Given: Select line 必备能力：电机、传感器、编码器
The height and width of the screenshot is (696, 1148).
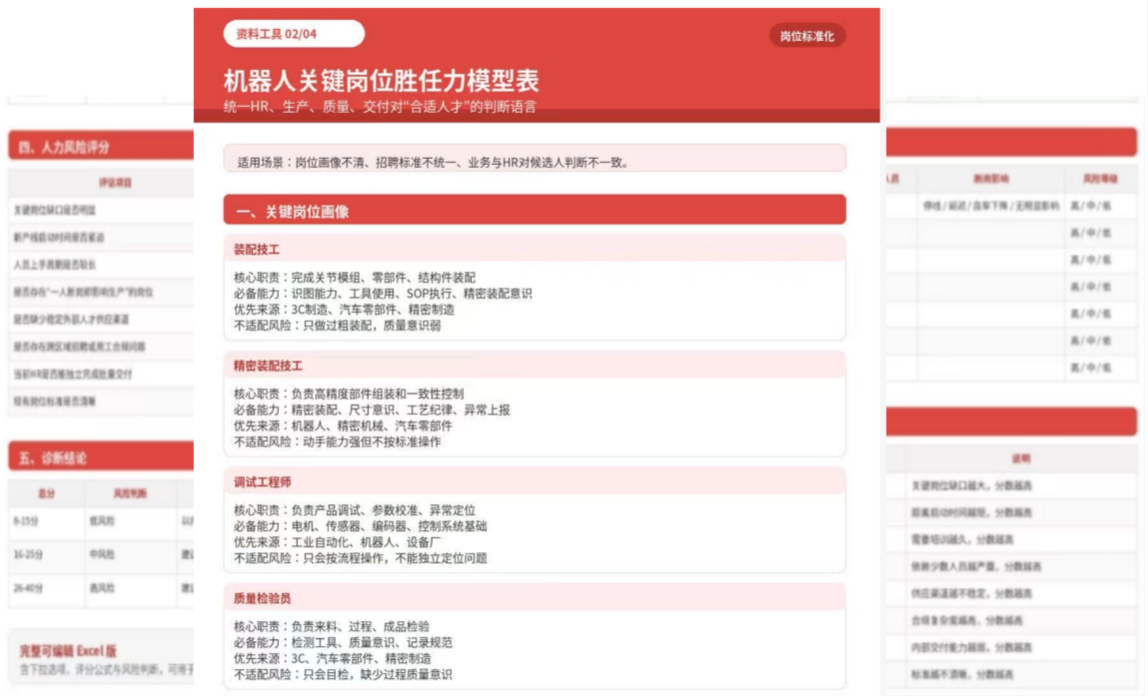Looking at the screenshot, I should 359,526.
